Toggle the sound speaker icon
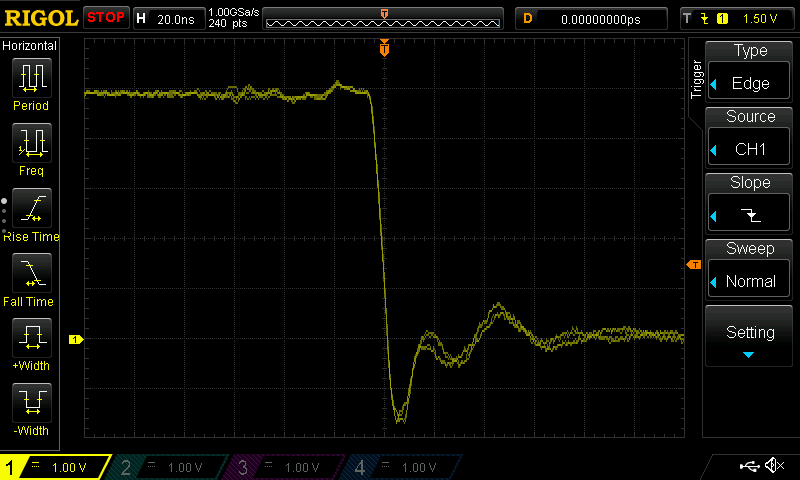The width and height of the screenshot is (800, 480). tap(774, 466)
